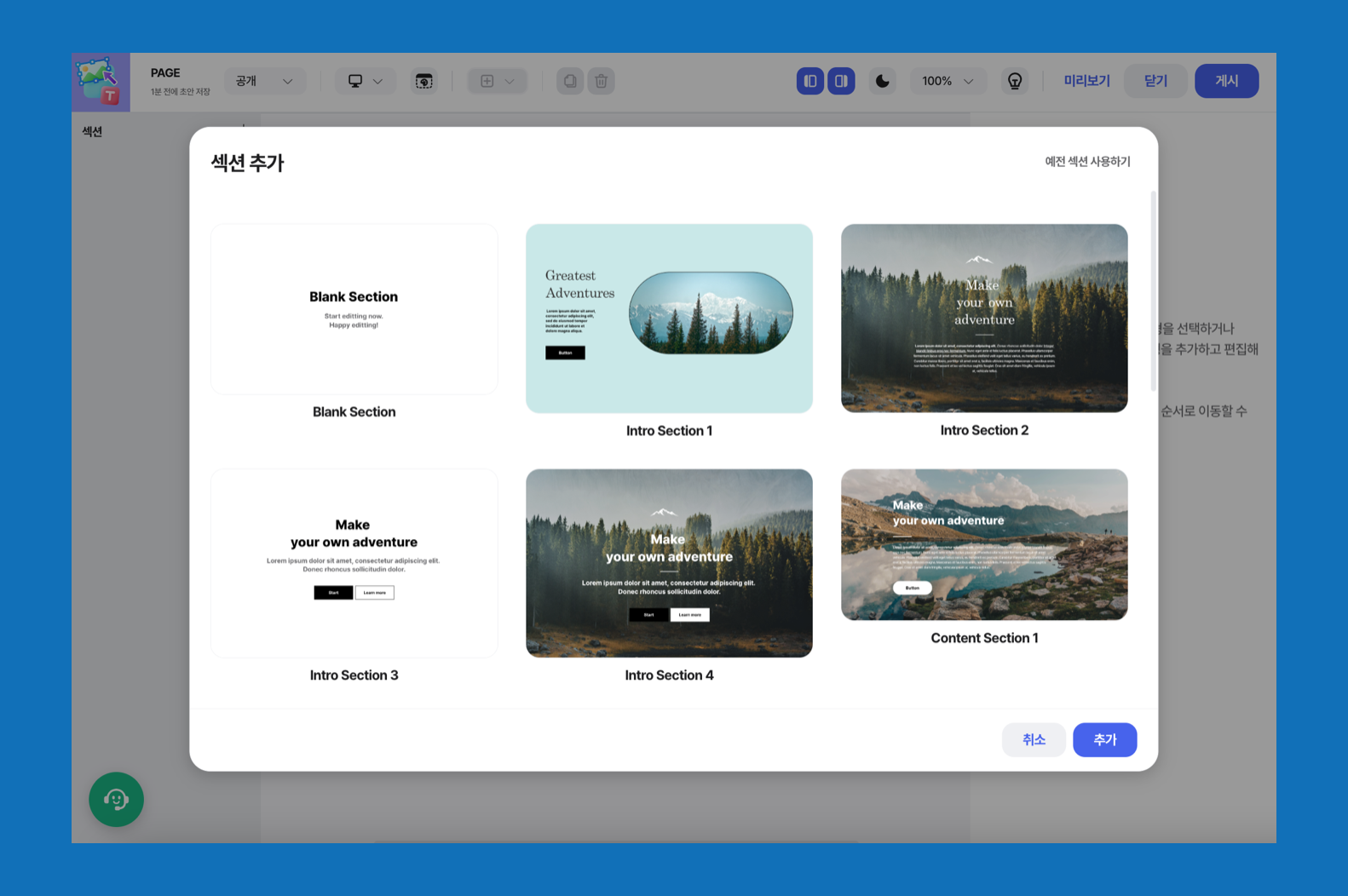Image resolution: width=1348 pixels, height=896 pixels.
Task: Click the trash delete icon
Action: (601, 81)
